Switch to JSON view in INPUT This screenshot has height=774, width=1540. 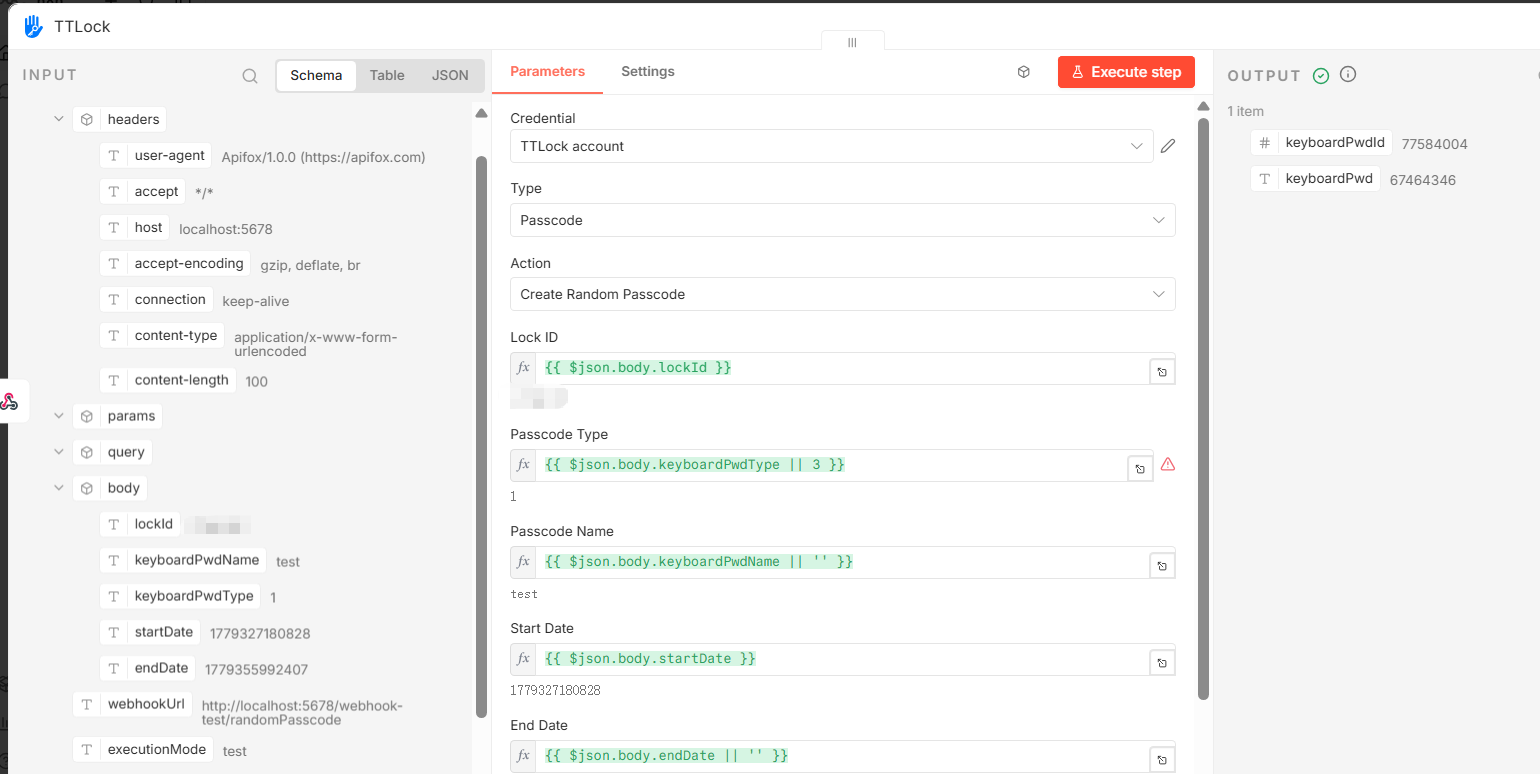450,76
